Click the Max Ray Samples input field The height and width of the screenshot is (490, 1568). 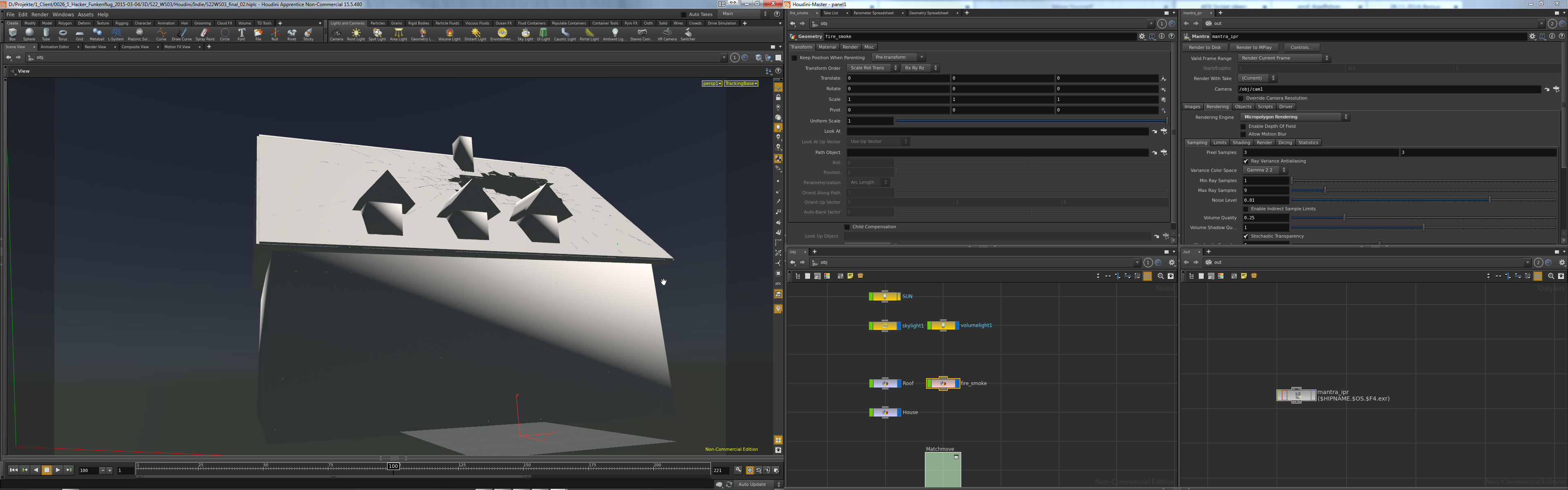point(1265,191)
